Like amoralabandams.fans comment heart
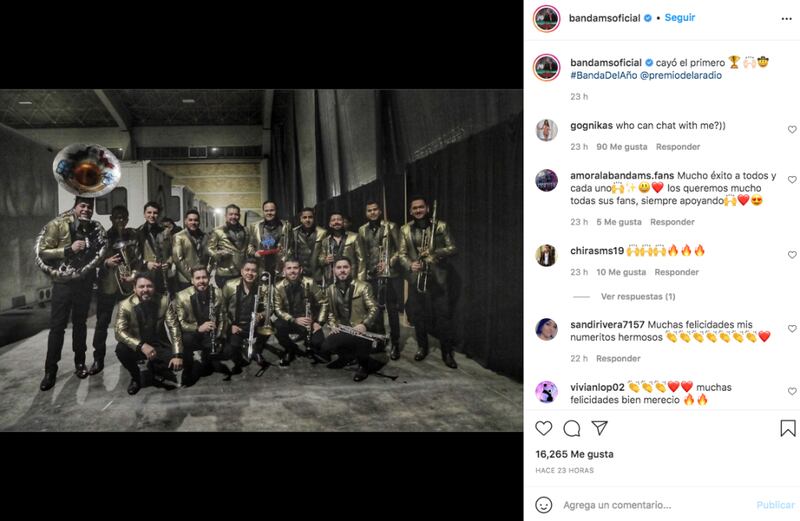 (792, 180)
